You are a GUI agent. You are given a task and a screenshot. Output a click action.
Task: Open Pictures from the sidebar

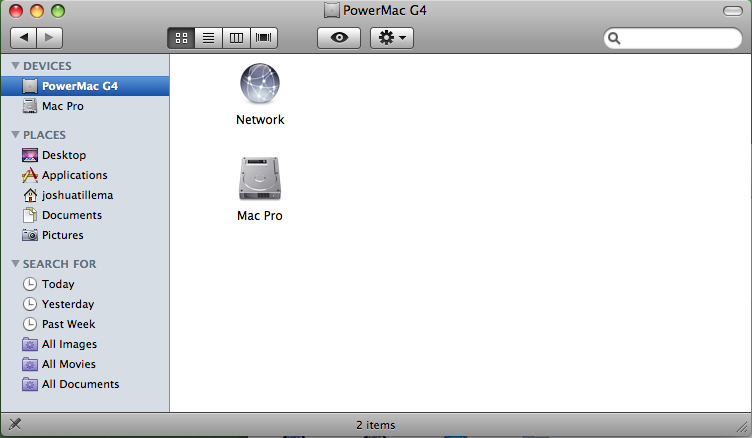pyautogui.click(x=85, y=235)
